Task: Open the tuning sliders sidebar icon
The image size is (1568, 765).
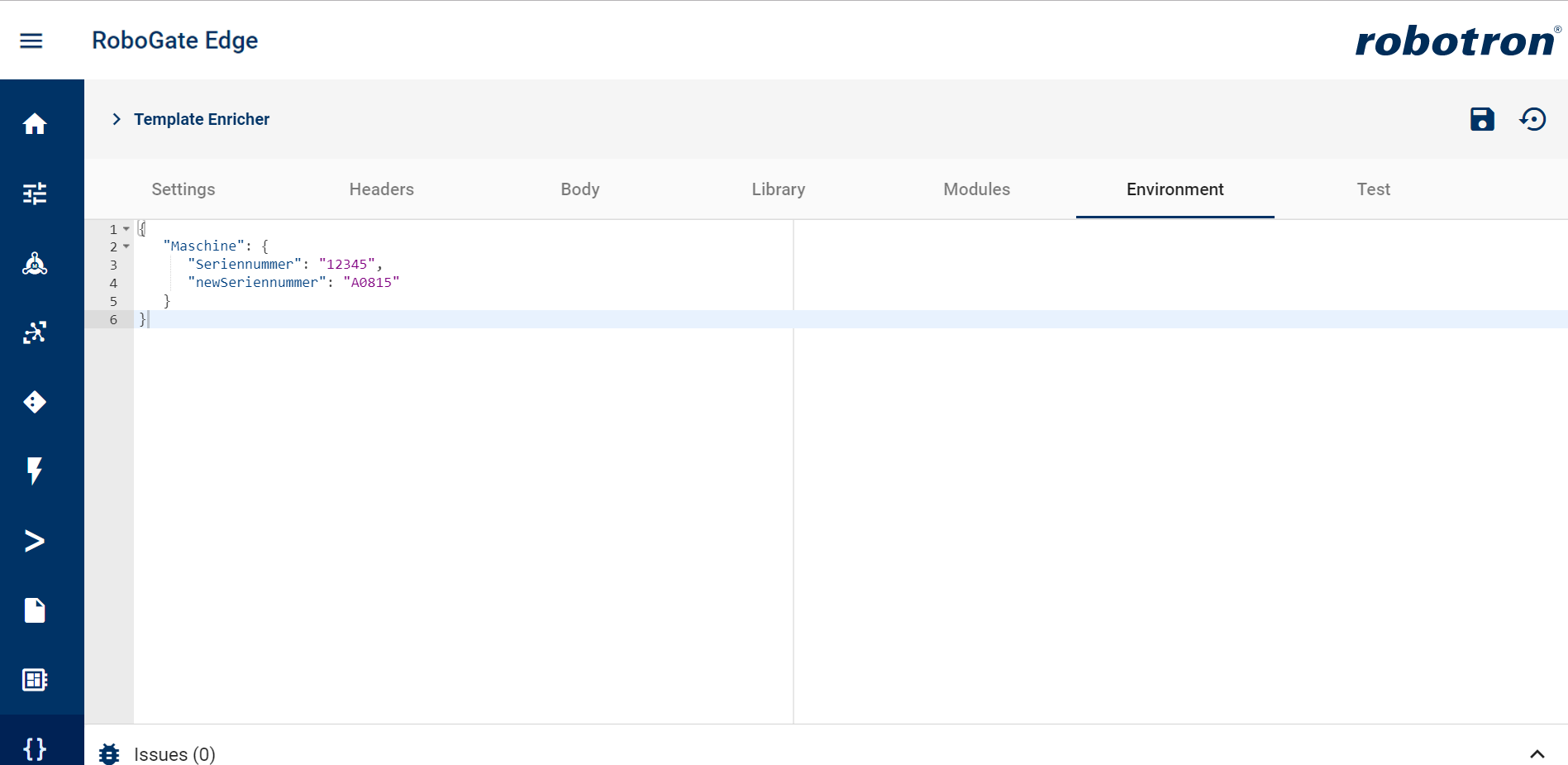Action: (x=35, y=194)
